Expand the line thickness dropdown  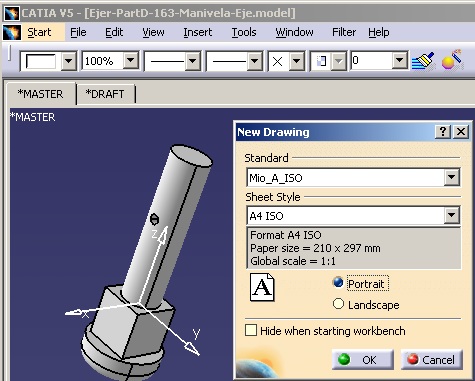click(192, 61)
